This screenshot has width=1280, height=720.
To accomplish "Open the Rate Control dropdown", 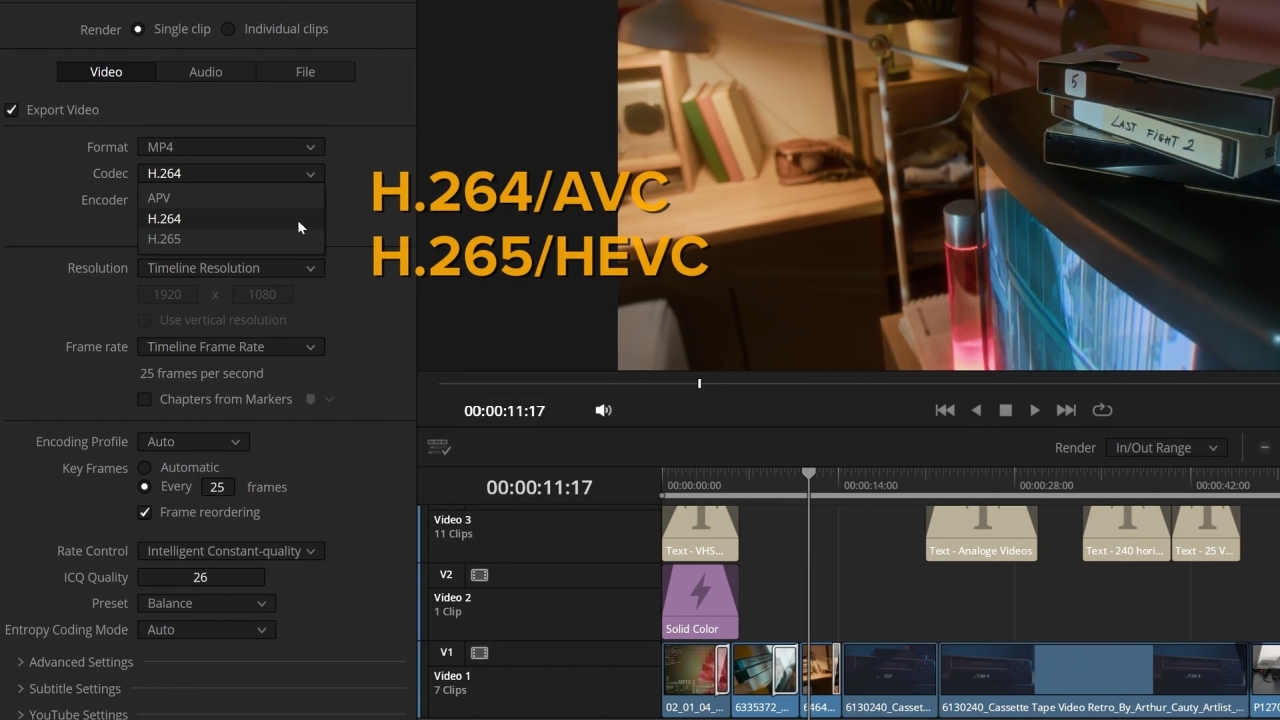I will click(231, 551).
